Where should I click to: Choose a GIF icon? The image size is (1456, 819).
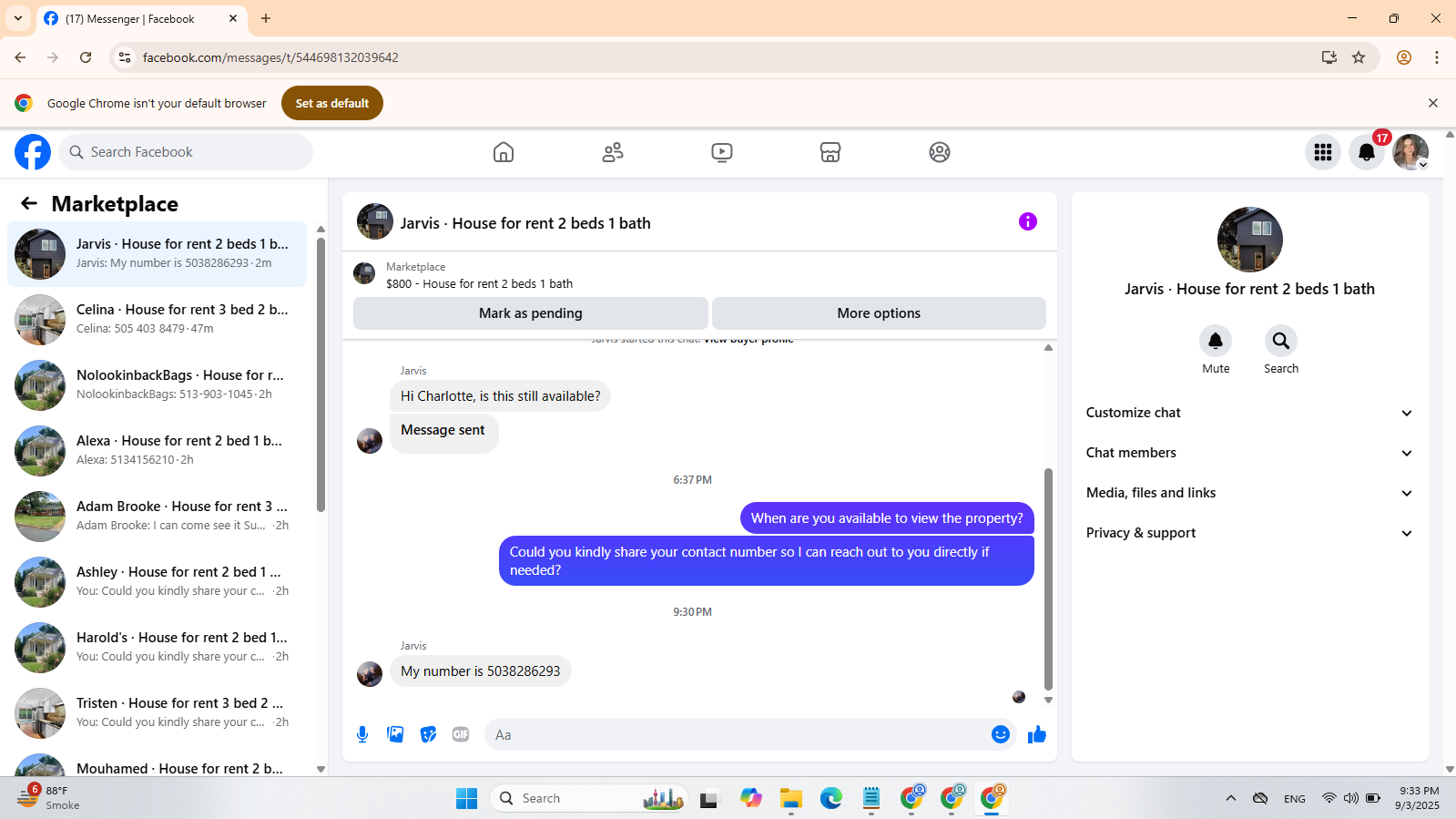coord(461,734)
